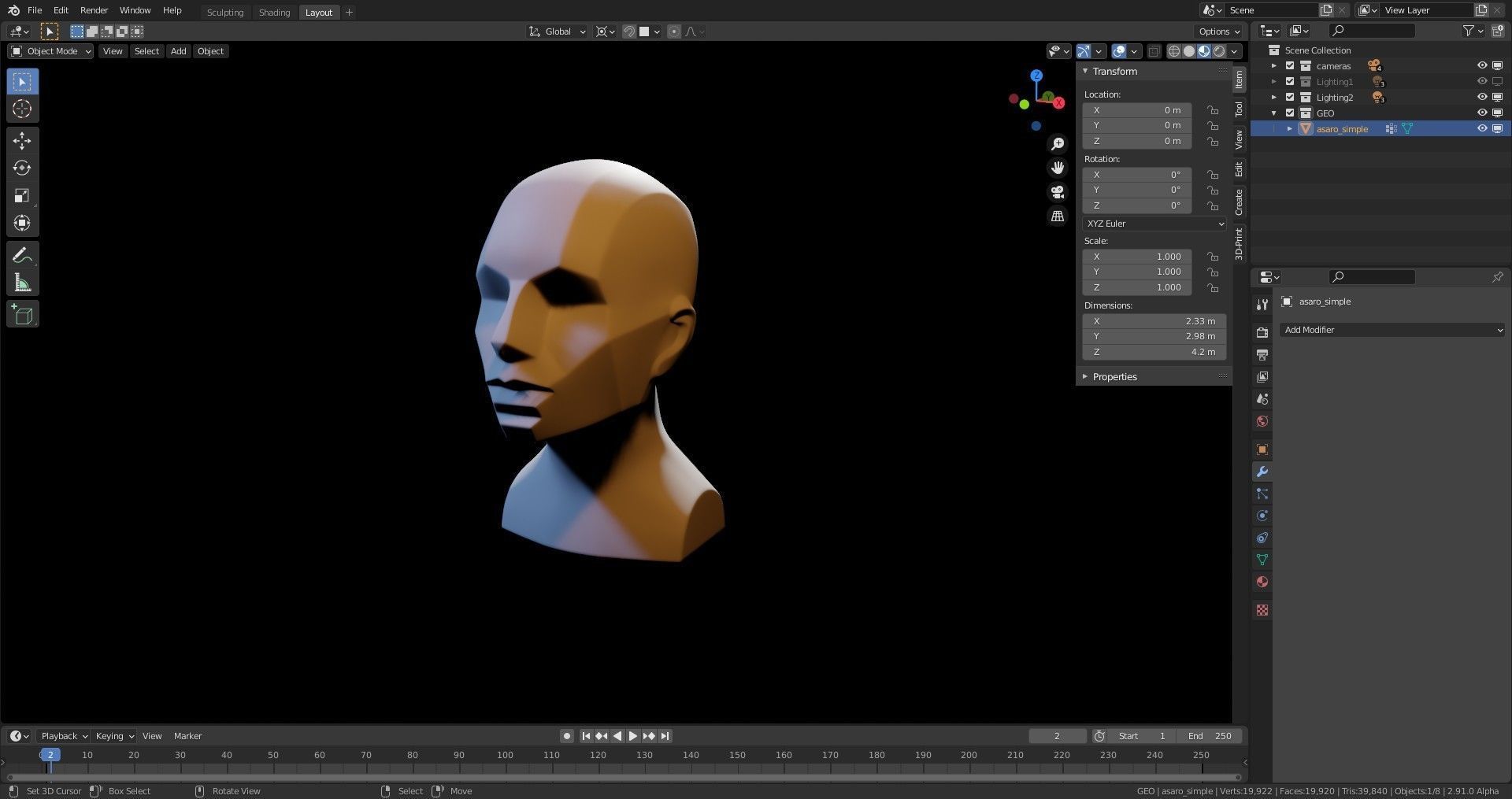
Task: Choose the combined Transform tool
Action: coord(22,224)
